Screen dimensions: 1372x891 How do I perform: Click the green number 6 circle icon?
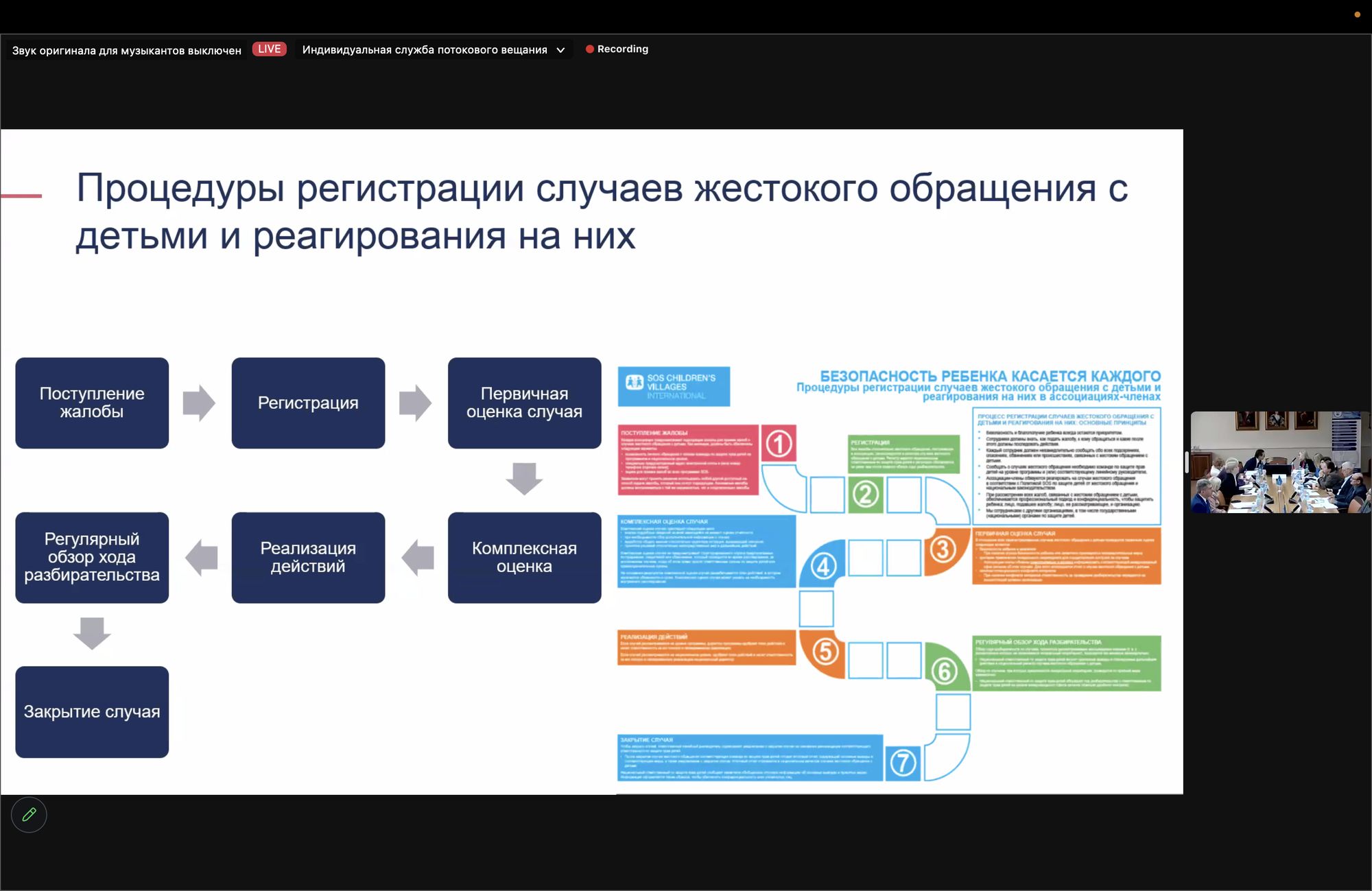[x=944, y=670]
